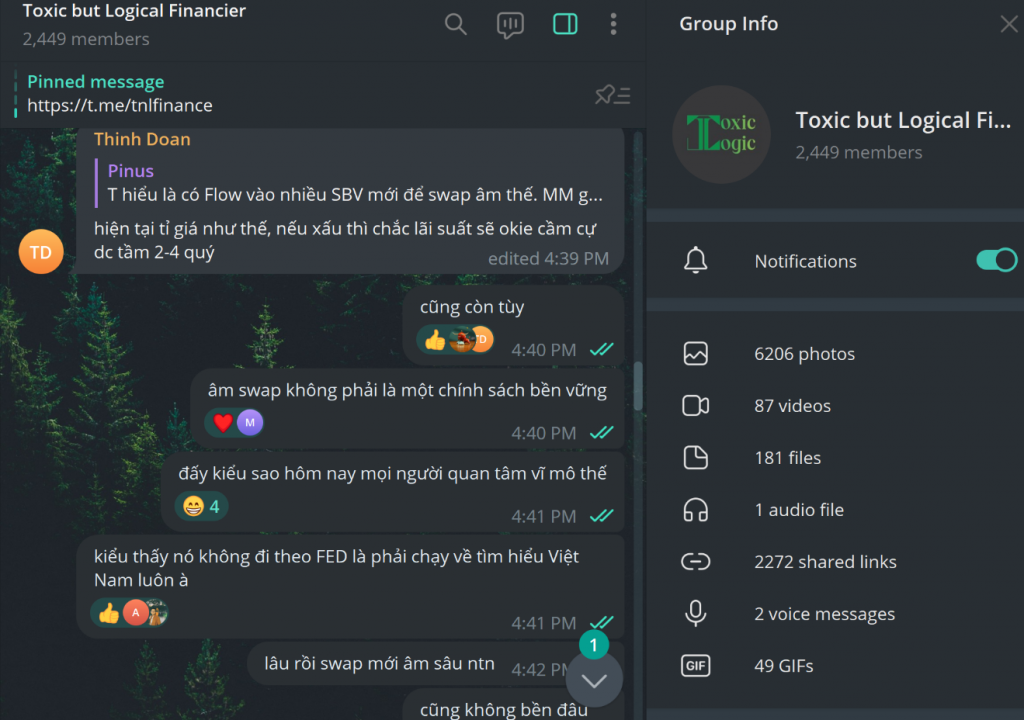Viewport: 1024px width, 720px height.
Task: Open the t.me/tnlfinance pinned link
Action: [120, 105]
